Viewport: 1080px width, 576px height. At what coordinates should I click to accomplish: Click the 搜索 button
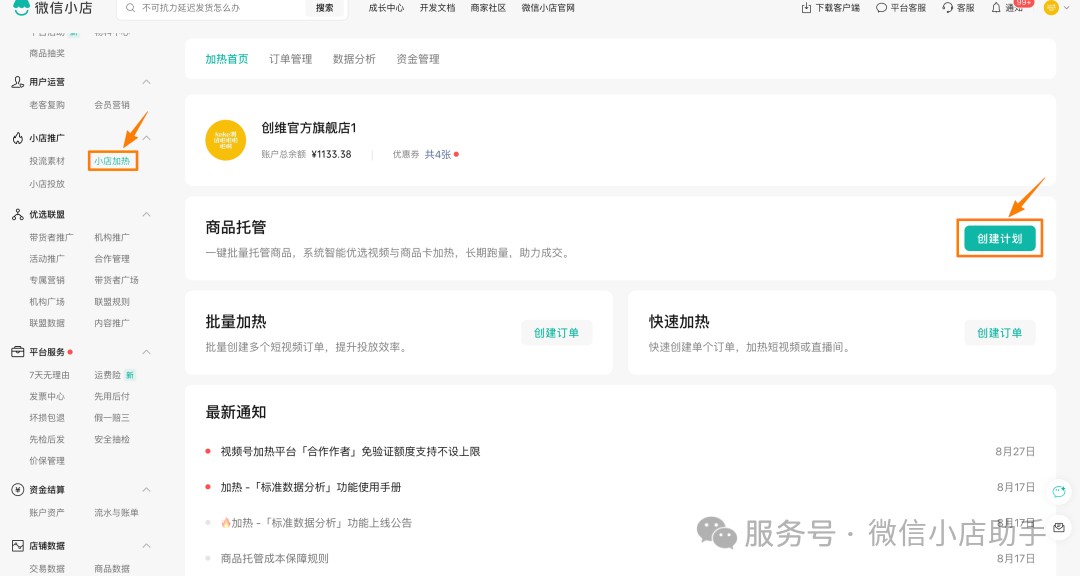(324, 8)
